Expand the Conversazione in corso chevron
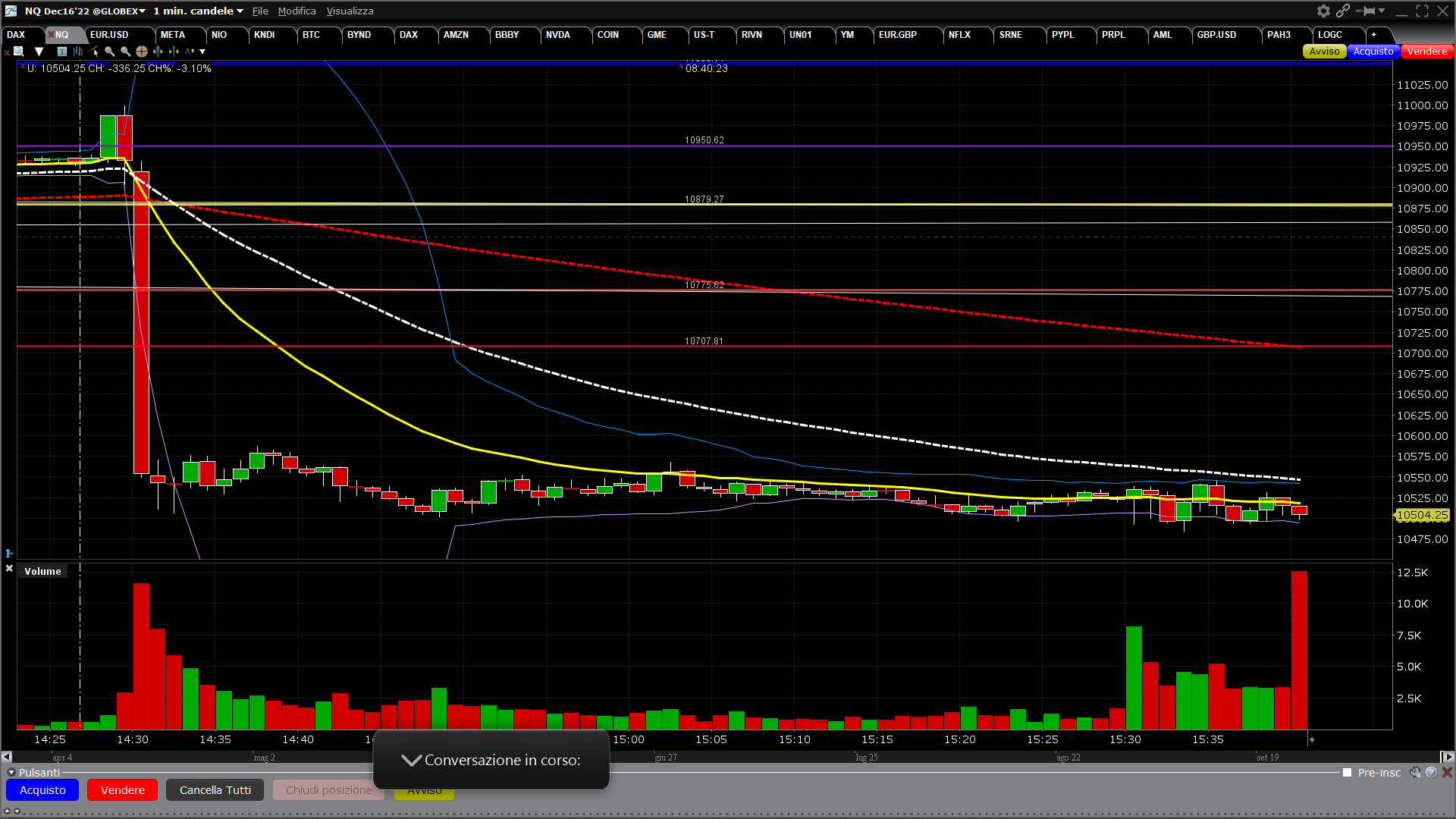Image resolution: width=1456 pixels, height=819 pixels. click(411, 760)
